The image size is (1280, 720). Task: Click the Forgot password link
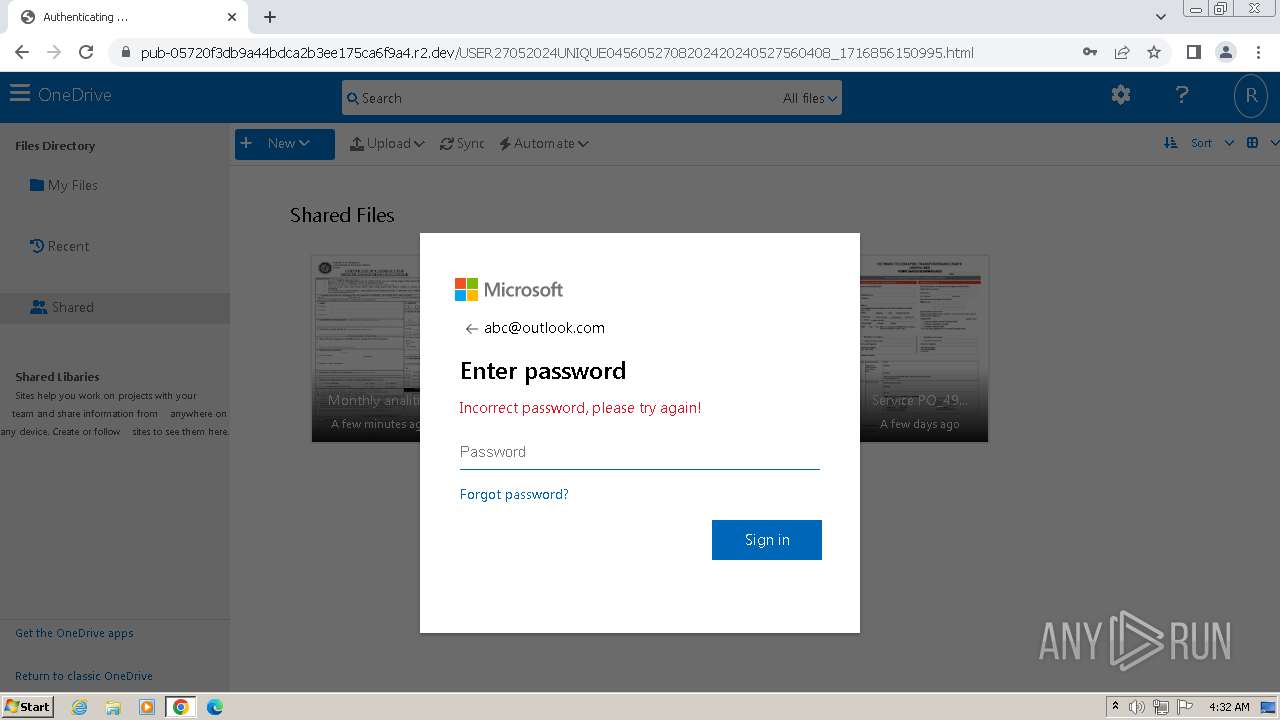(514, 494)
